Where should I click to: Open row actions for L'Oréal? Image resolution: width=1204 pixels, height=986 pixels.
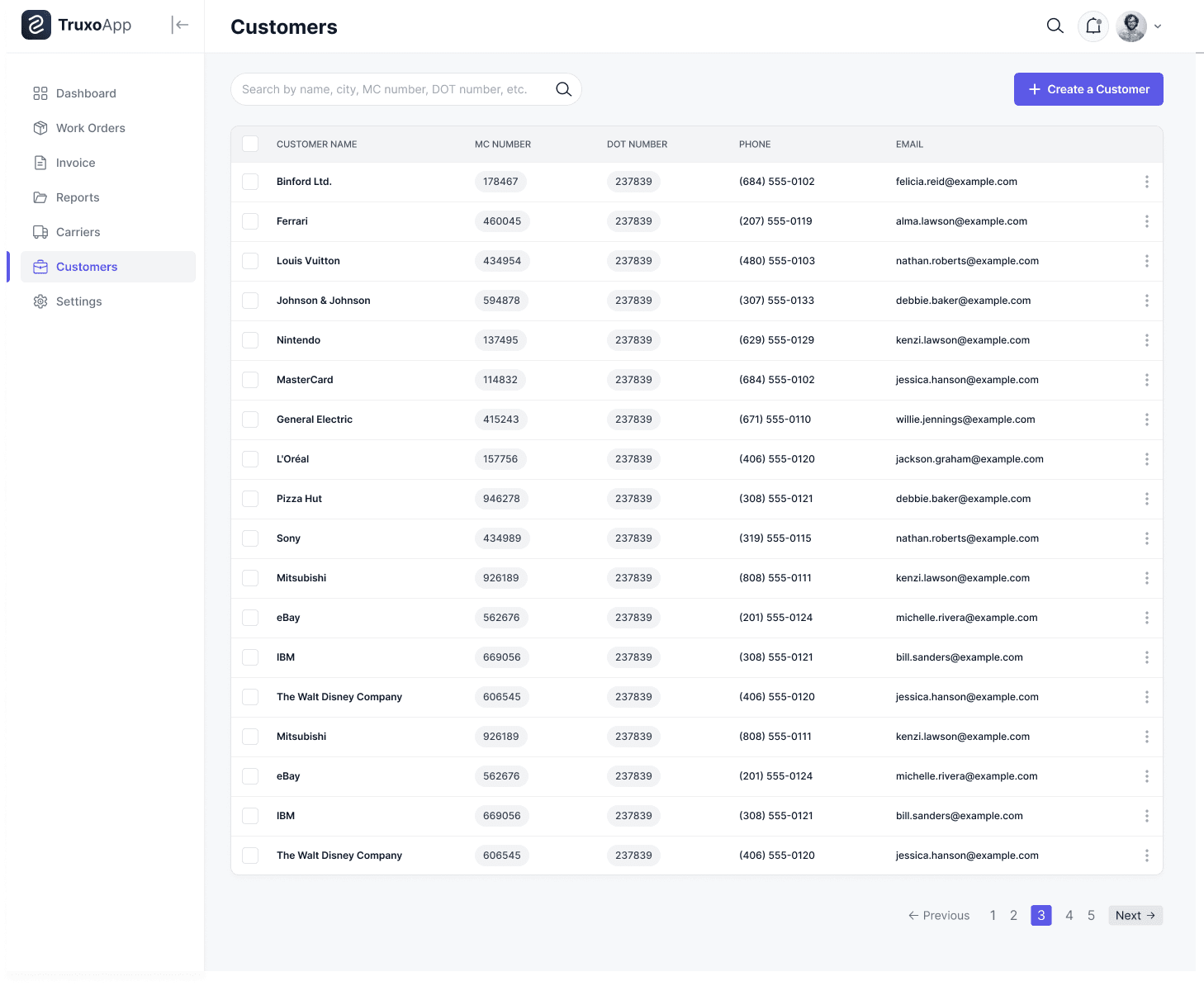point(1146,459)
